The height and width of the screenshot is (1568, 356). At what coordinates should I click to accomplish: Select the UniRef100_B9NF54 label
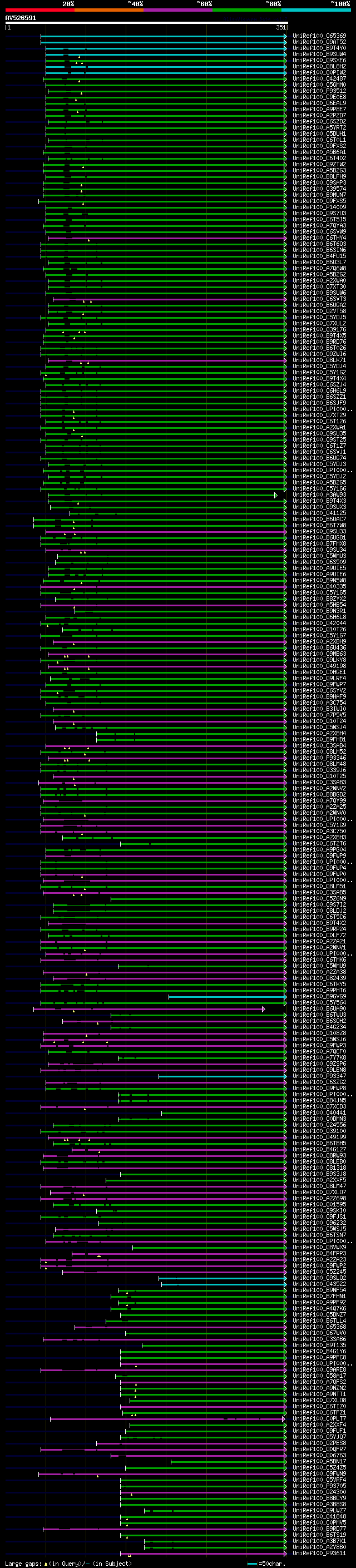click(x=319, y=1290)
